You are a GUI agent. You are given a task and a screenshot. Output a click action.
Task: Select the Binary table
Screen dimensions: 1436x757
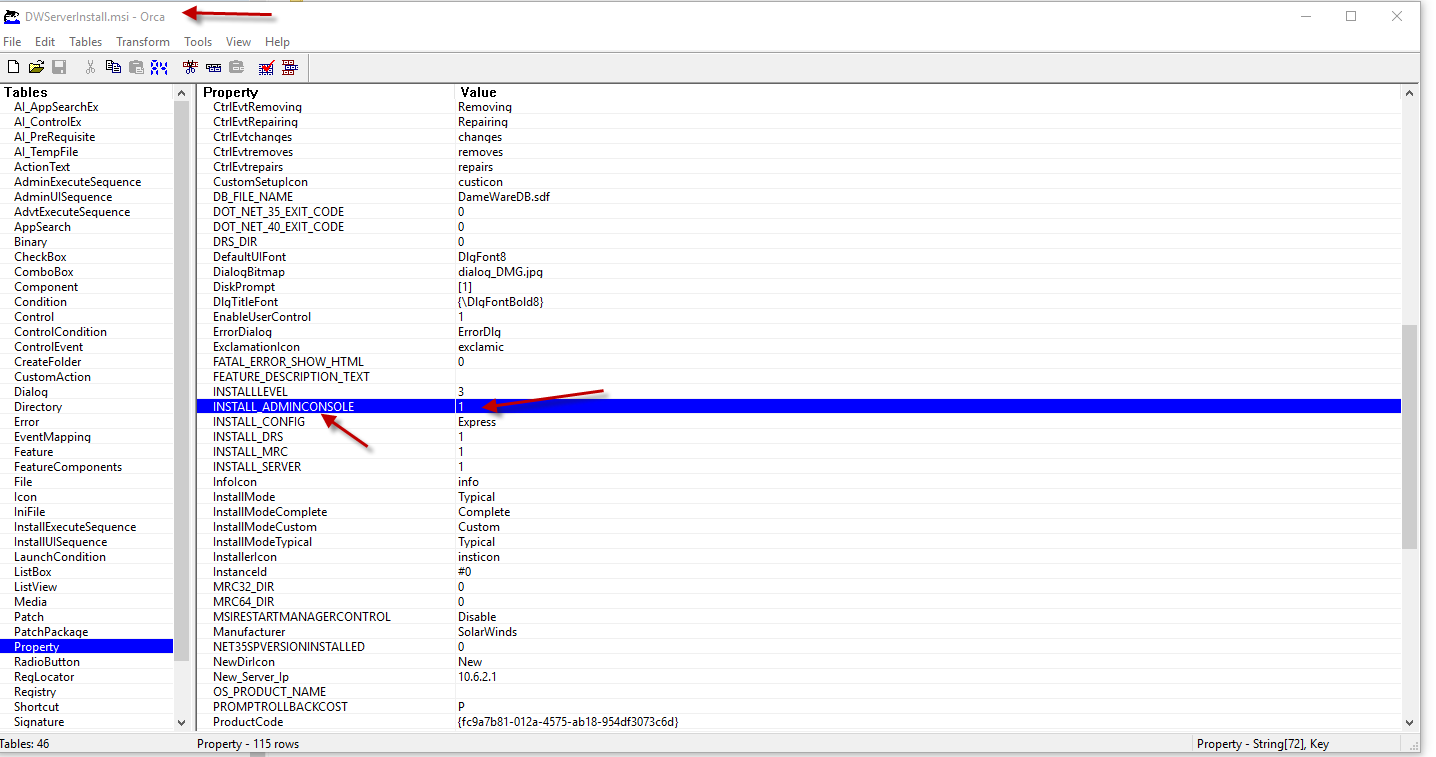pyautogui.click(x=30, y=242)
